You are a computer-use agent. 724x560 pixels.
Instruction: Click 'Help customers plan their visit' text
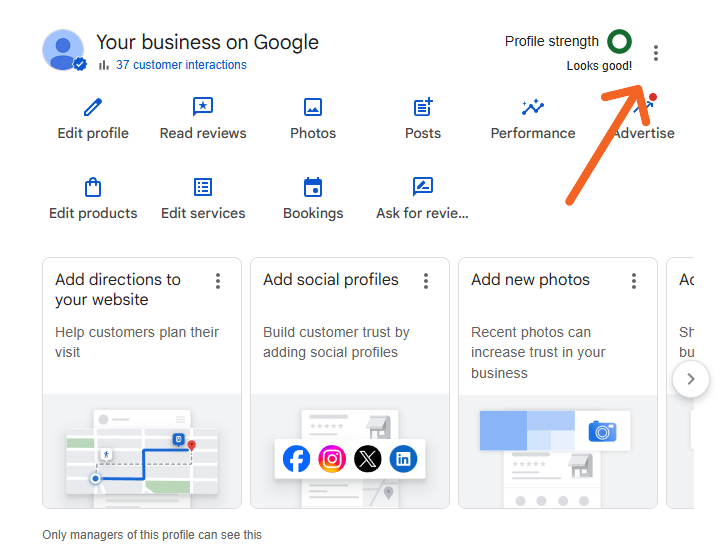137,342
